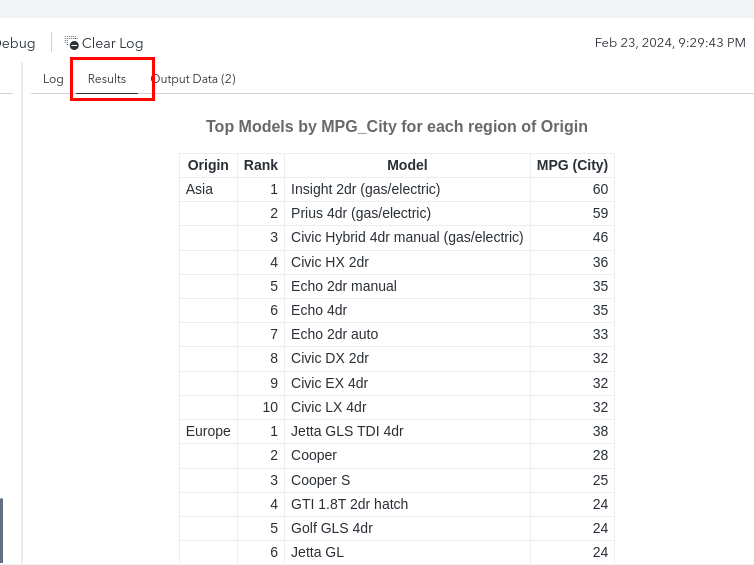This screenshot has height=565, width=754.
Task: Open the Output Data (2) tab
Action: coord(194,79)
